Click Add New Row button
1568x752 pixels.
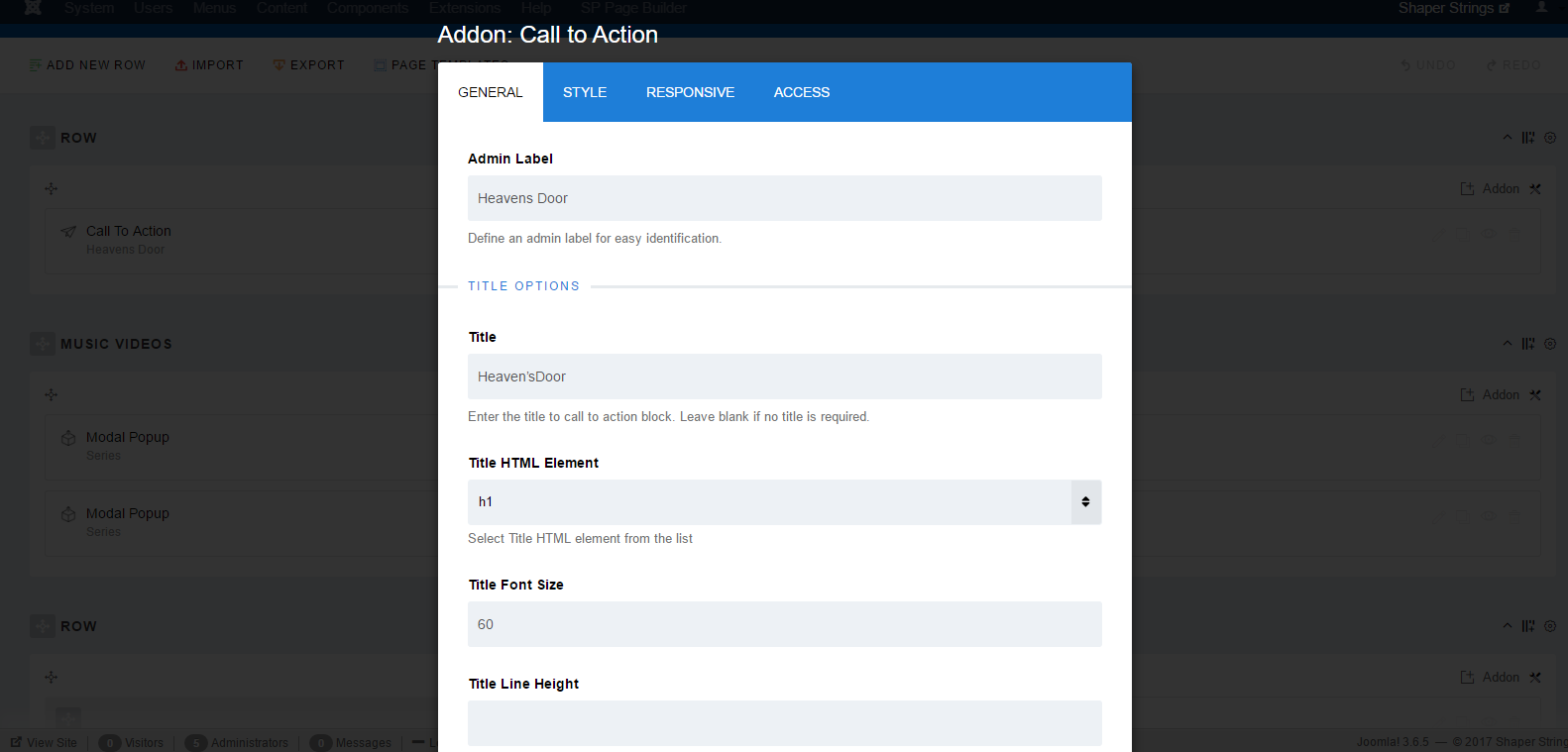[x=87, y=65]
